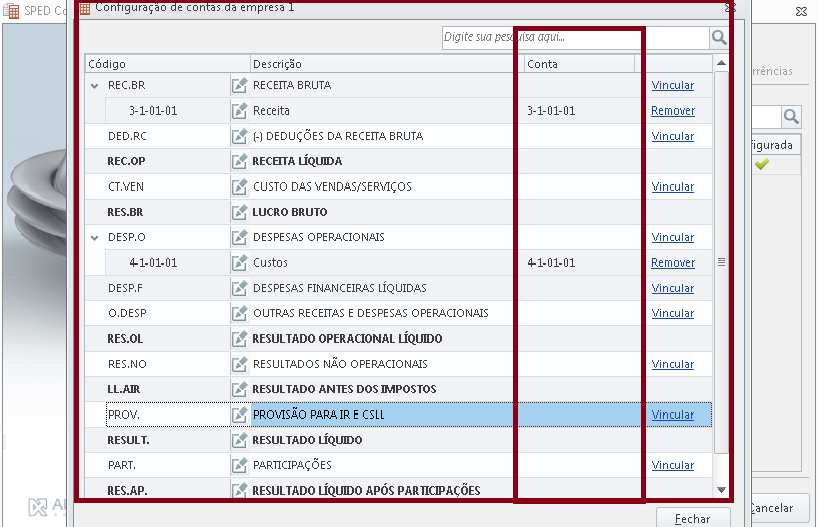Click Remover link for Custos 4-1-01-01
This screenshot has width=819, height=527.
tap(673, 263)
